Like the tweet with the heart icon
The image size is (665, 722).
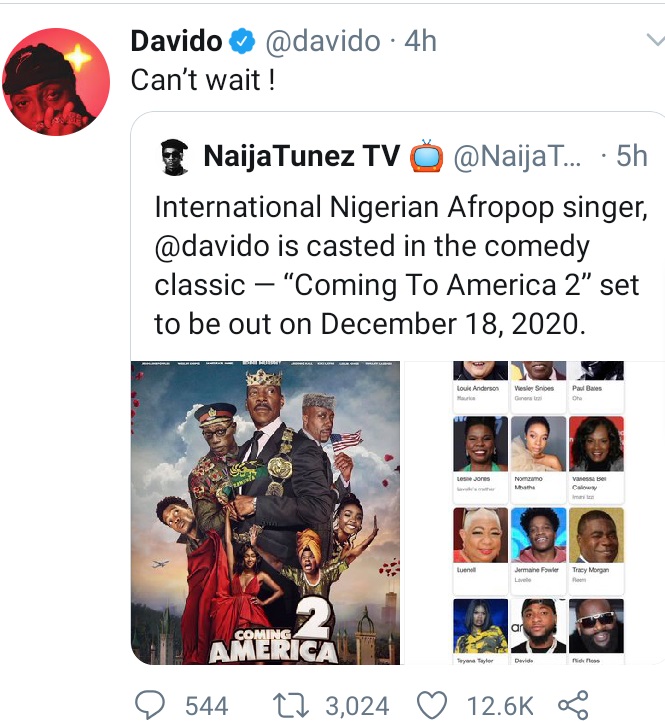point(430,705)
